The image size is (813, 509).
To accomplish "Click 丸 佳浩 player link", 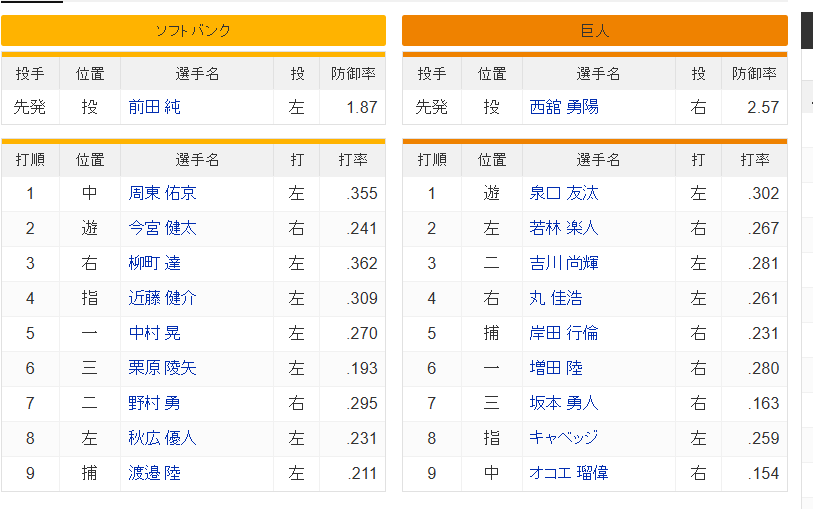I will (556, 298).
